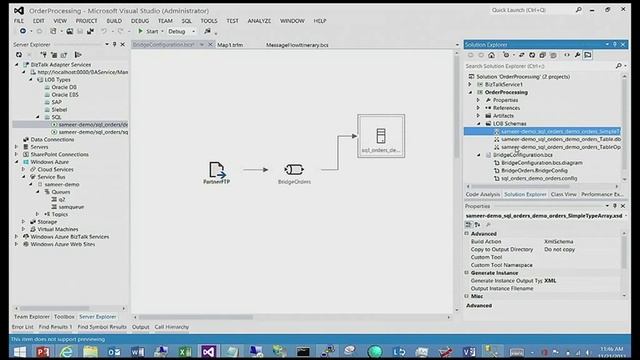Open Excel from the taskbar
The image size is (640, 360).
(x=185, y=351)
